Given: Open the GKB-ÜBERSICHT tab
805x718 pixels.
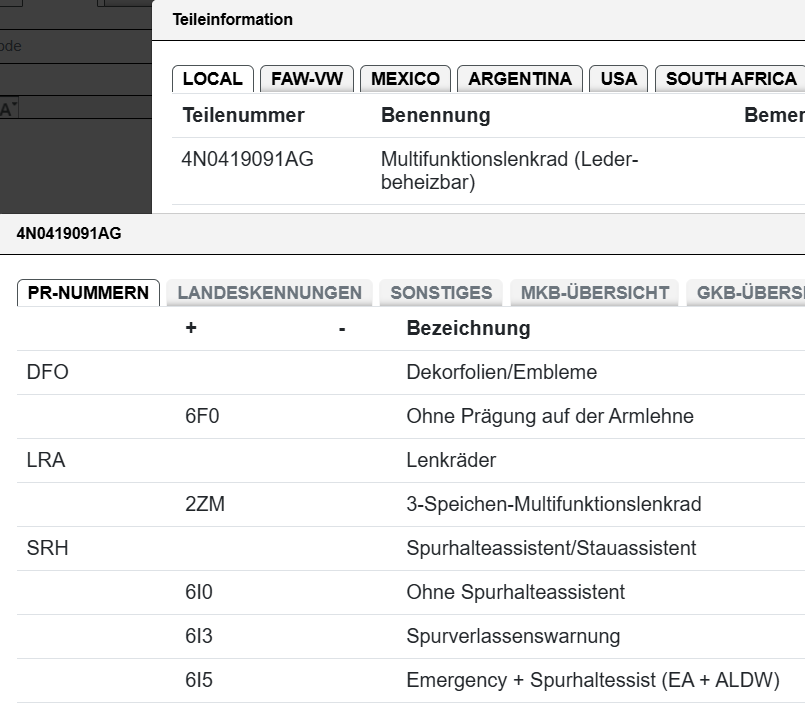Looking at the screenshot, I should coord(746,293).
